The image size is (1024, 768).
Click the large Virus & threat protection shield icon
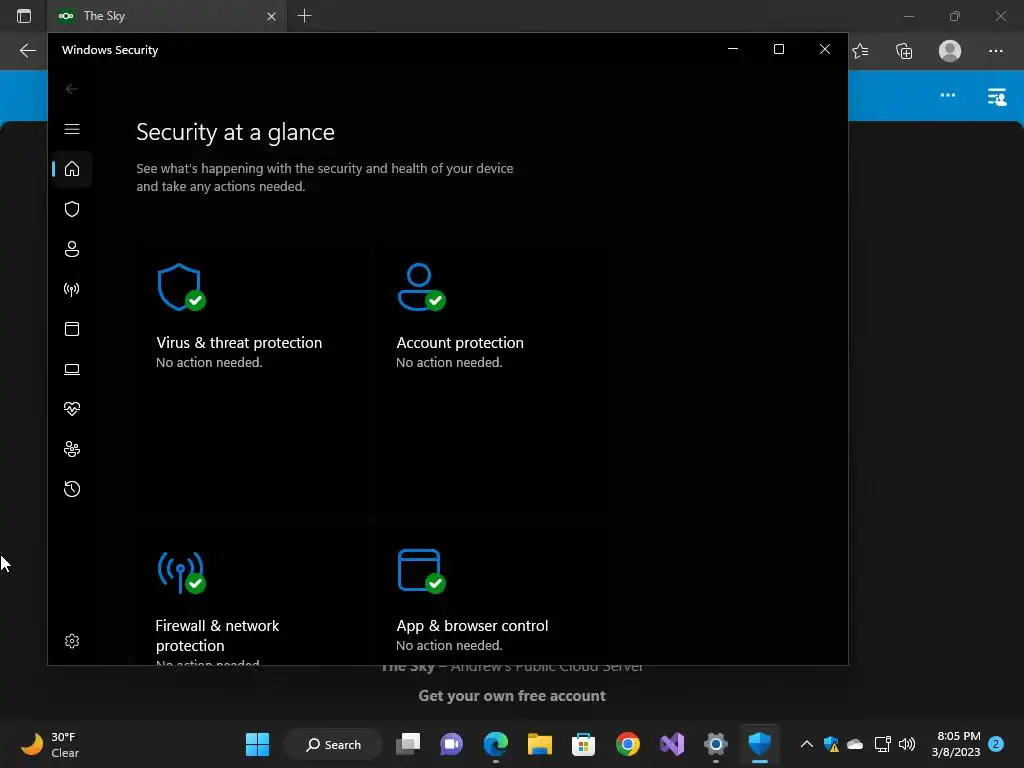(x=181, y=287)
